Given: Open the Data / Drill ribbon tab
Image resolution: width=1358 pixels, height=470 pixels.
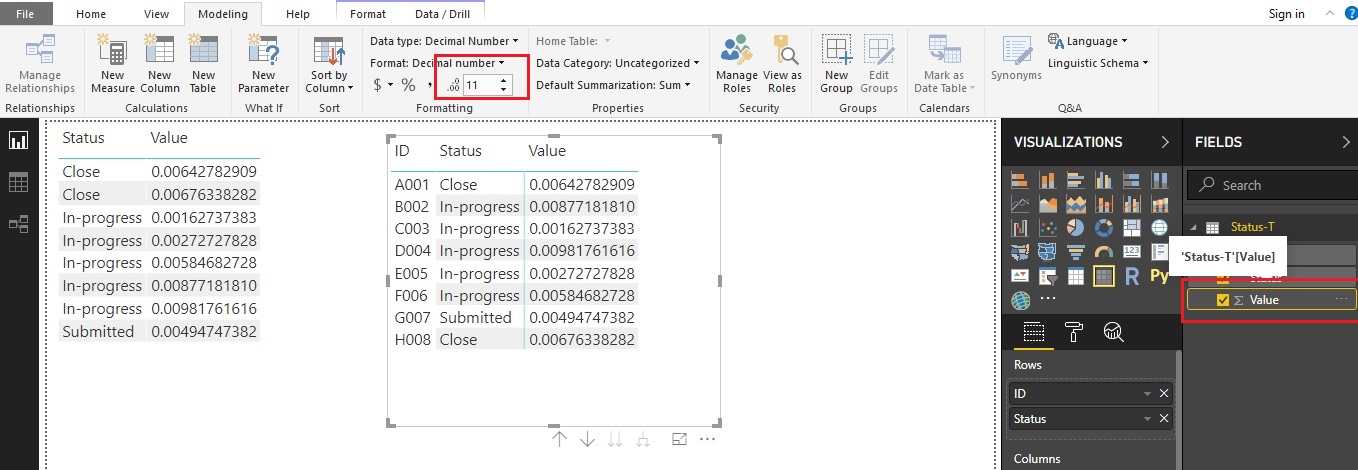Looking at the screenshot, I should 442,14.
